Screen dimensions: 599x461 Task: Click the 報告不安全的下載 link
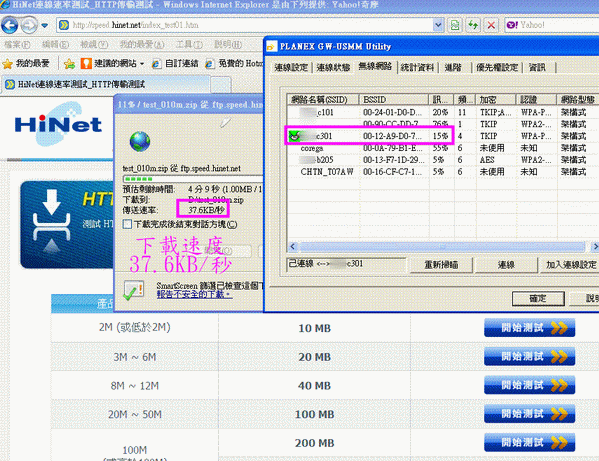(194, 294)
